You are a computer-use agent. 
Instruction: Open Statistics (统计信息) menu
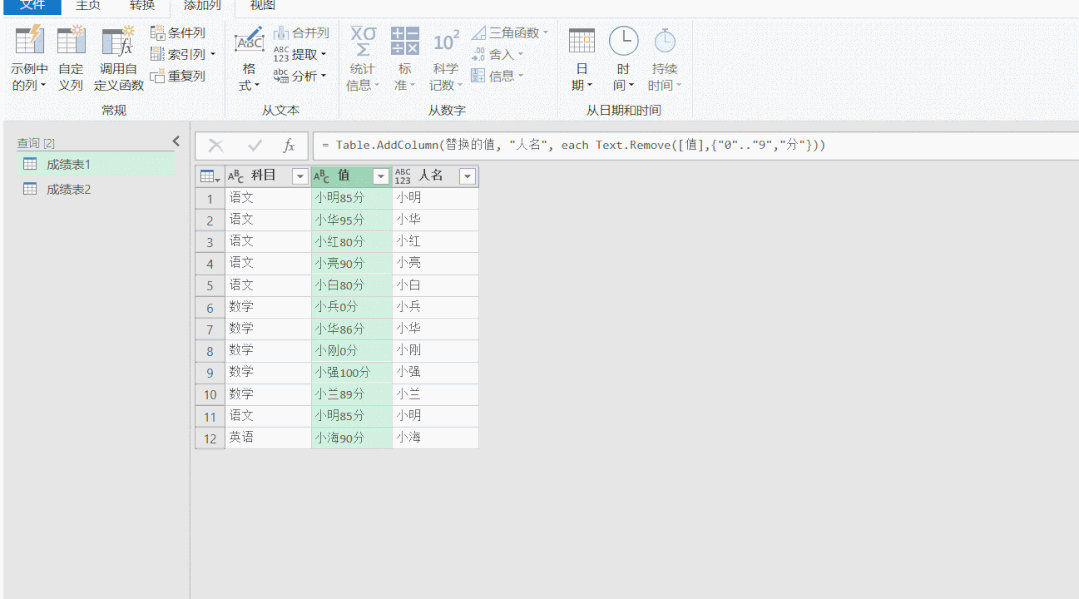(x=363, y=59)
